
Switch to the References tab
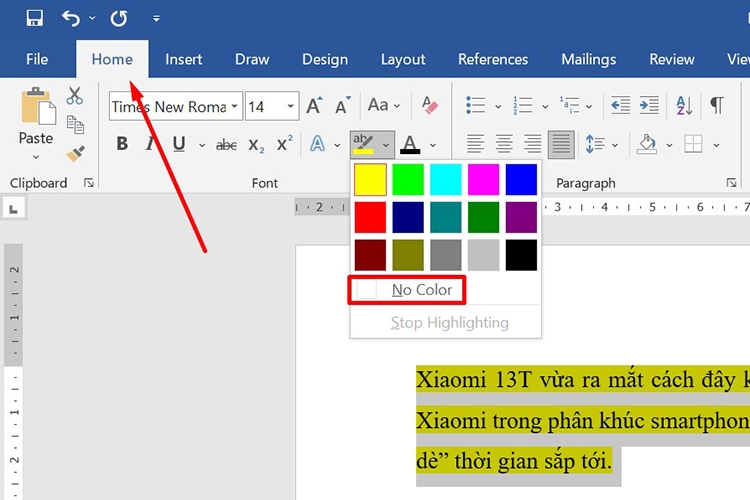pos(493,59)
